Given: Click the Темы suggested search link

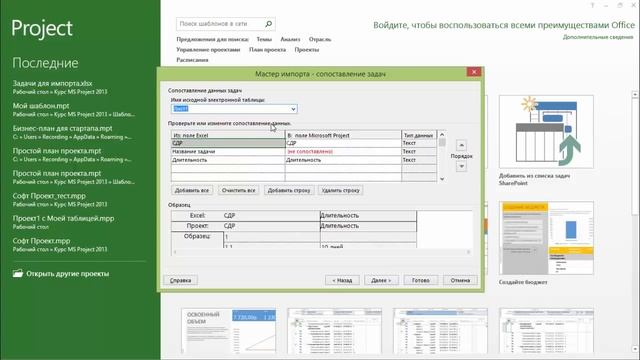Looking at the screenshot, I should click(x=264, y=39).
